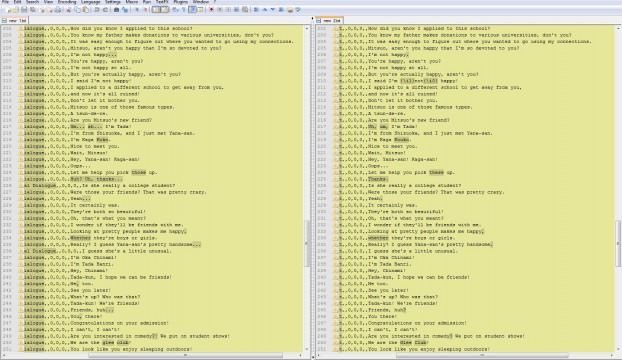Viewport: 622px width, 360px height.
Task: Open the Search menu
Action: tap(33, 2)
